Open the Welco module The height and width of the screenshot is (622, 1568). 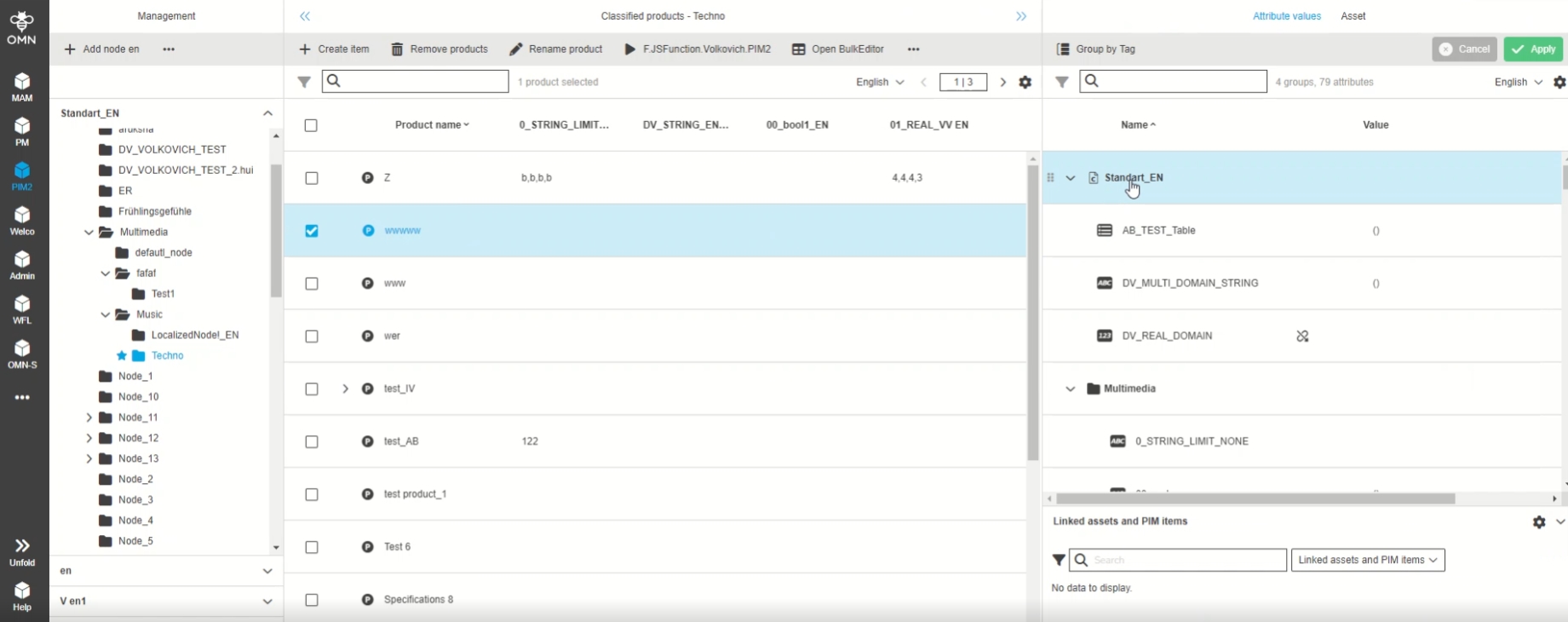pos(22,220)
